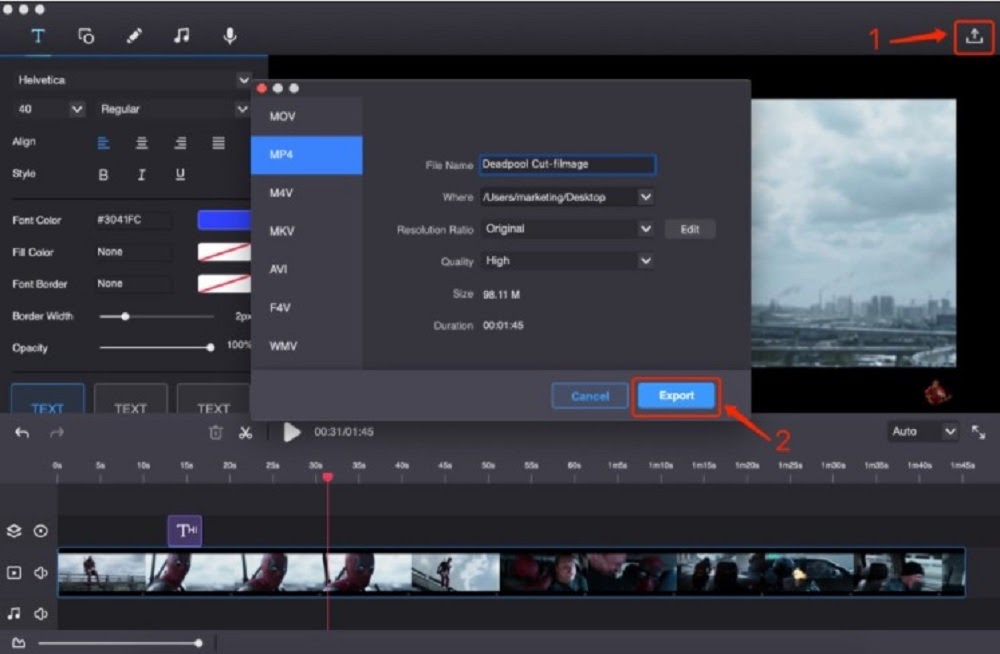
Task: Open the shapes tool in the top toolbar
Action: tap(86, 36)
